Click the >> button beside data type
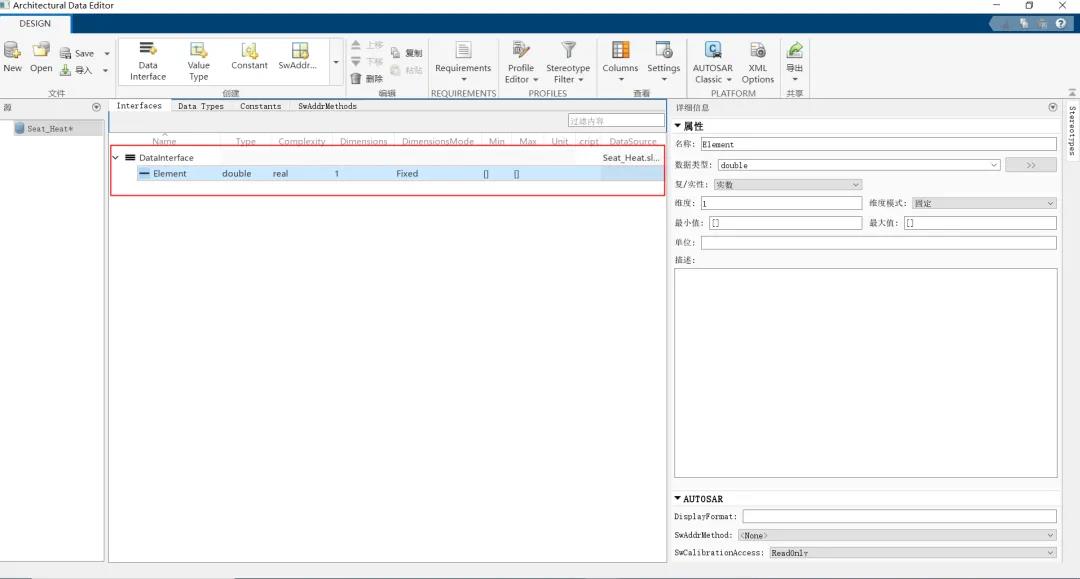Image resolution: width=1080 pixels, height=579 pixels. pyautogui.click(x=1030, y=165)
